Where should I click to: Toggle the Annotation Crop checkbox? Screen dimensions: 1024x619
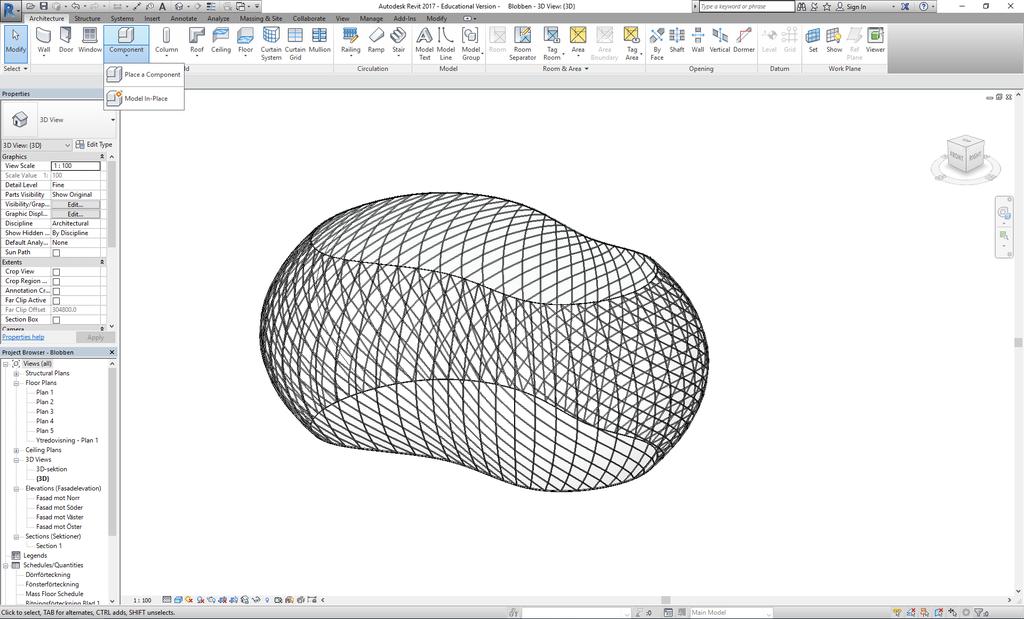pyautogui.click(x=56, y=291)
